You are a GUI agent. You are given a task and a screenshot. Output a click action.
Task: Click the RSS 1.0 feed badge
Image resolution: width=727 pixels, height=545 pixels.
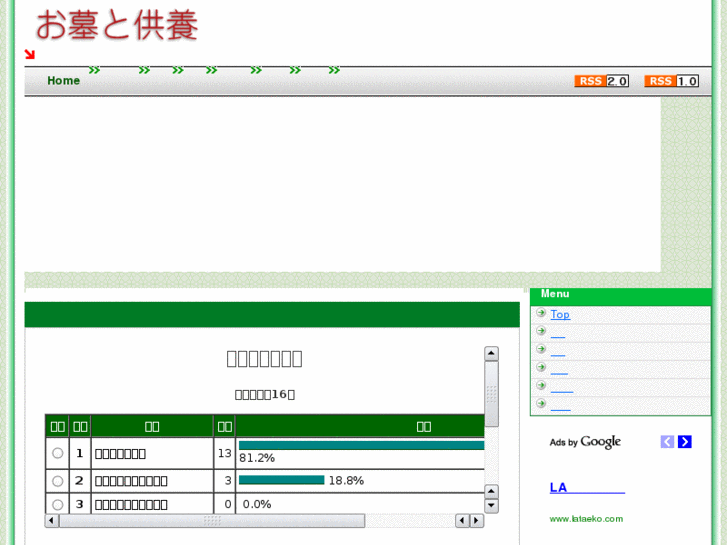pos(671,81)
